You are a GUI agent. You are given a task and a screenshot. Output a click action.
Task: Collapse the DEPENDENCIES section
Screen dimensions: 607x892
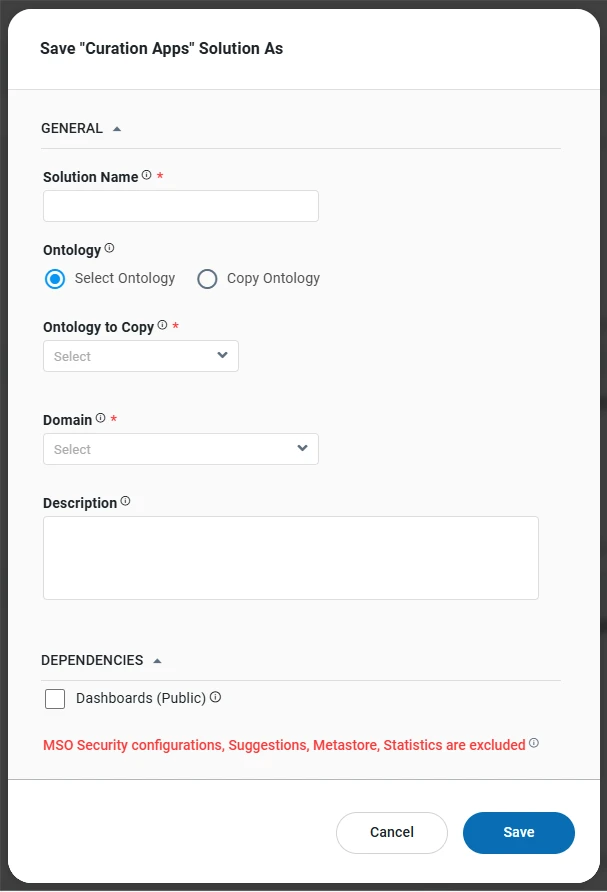[157, 661]
